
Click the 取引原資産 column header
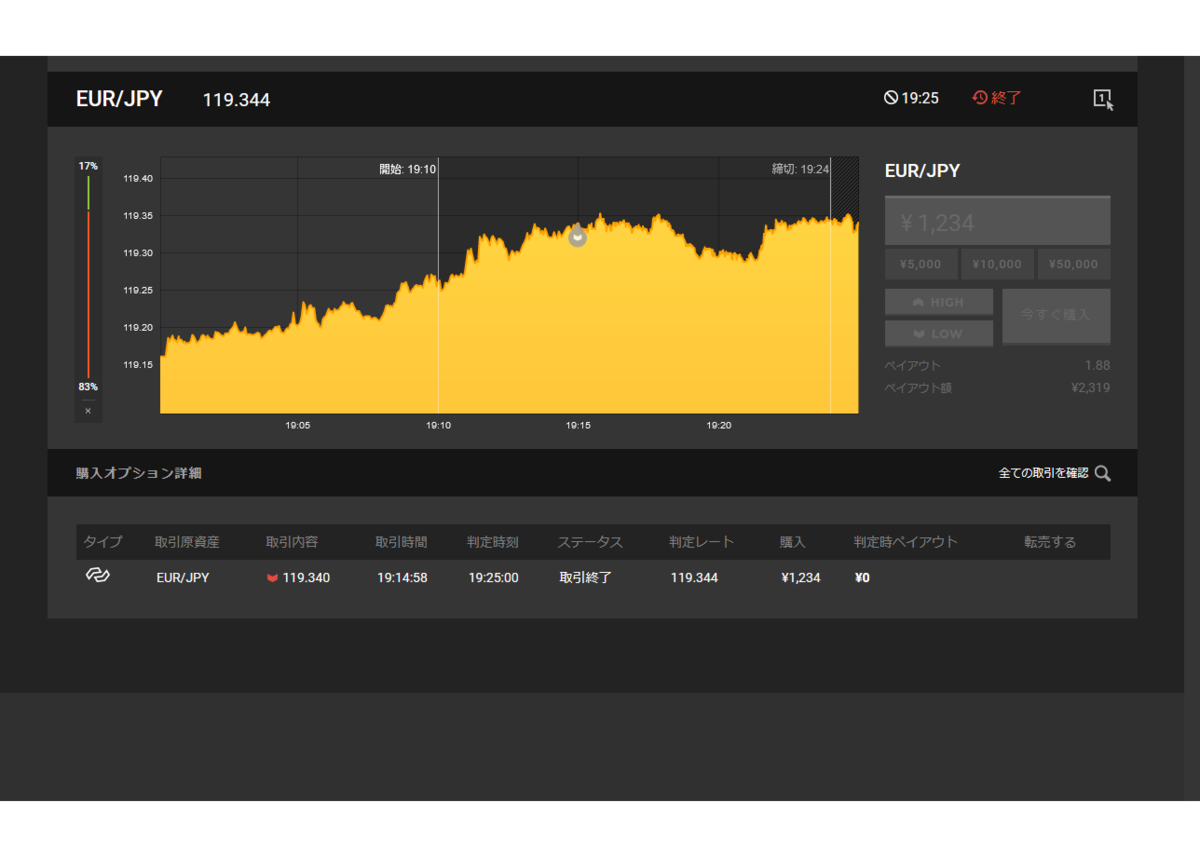click(187, 542)
